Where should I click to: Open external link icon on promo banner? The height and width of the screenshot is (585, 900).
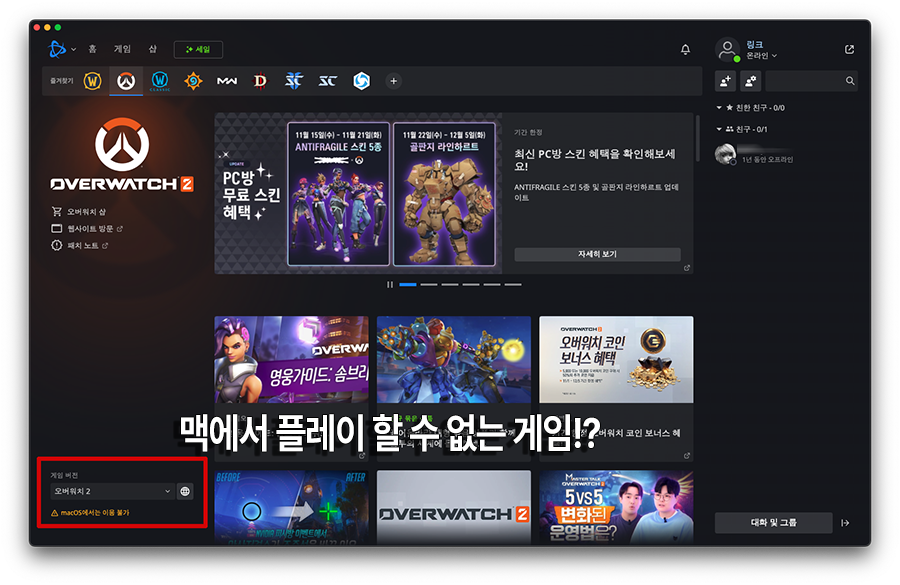[x=686, y=268]
